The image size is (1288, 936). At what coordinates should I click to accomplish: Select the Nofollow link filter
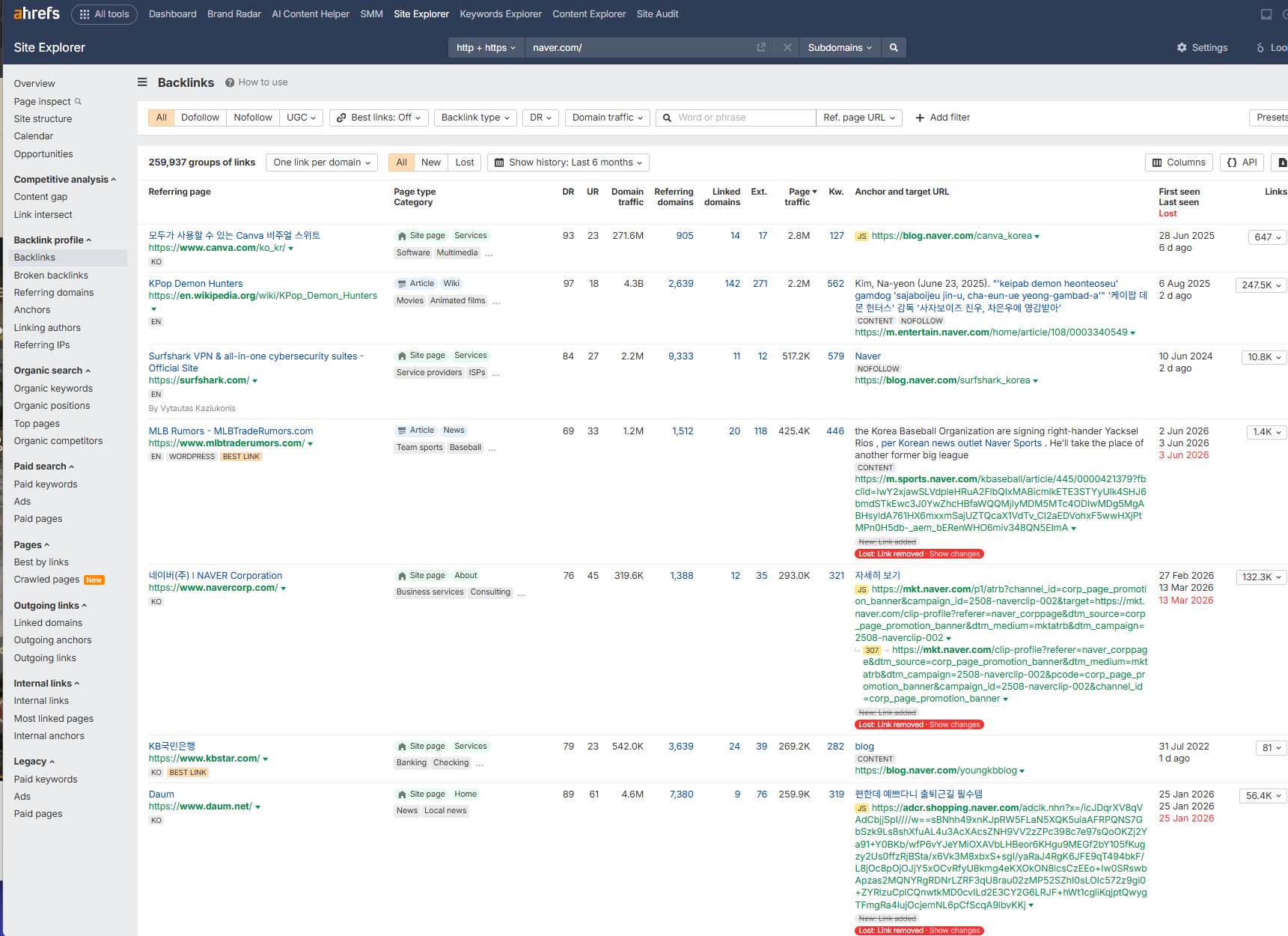(x=253, y=118)
